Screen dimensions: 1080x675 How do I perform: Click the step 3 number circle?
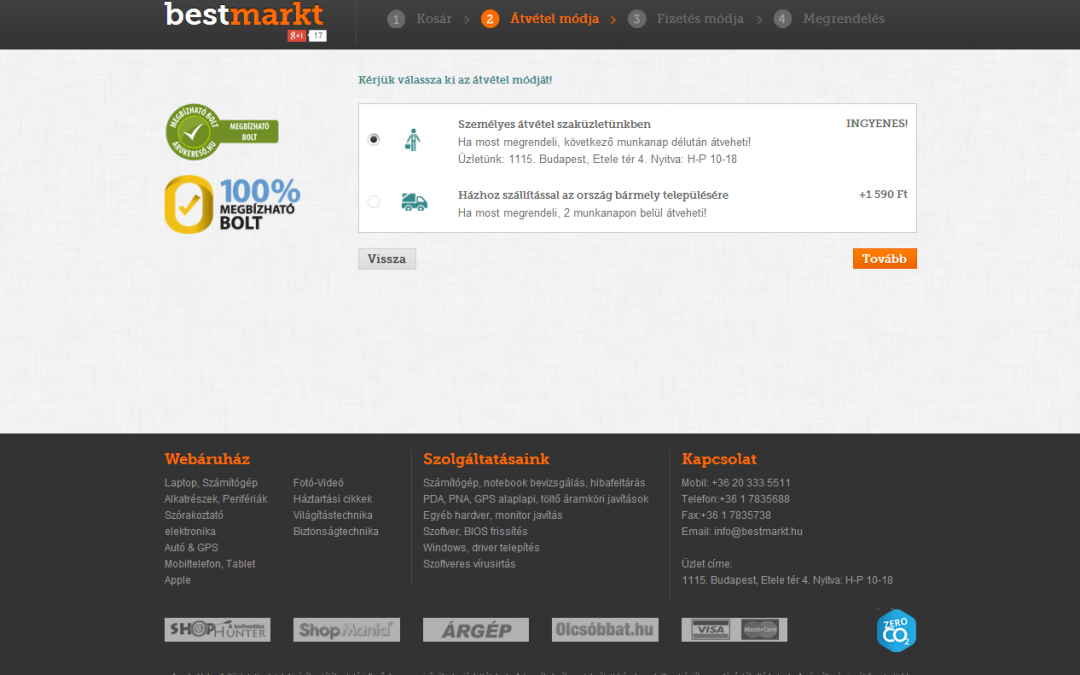click(x=636, y=19)
